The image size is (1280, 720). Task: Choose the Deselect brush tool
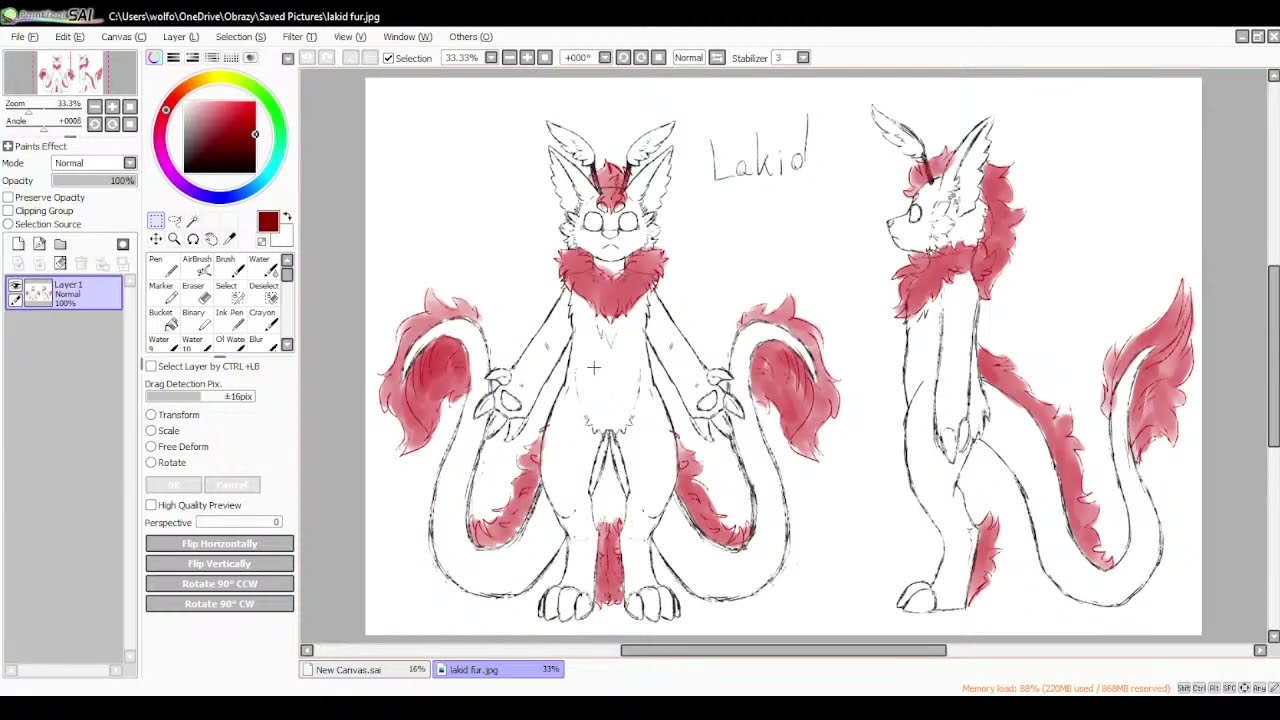click(x=262, y=292)
